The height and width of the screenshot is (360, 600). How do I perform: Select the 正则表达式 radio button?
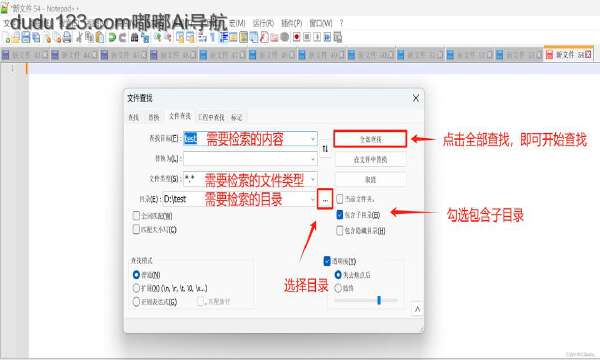(x=136, y=301)
